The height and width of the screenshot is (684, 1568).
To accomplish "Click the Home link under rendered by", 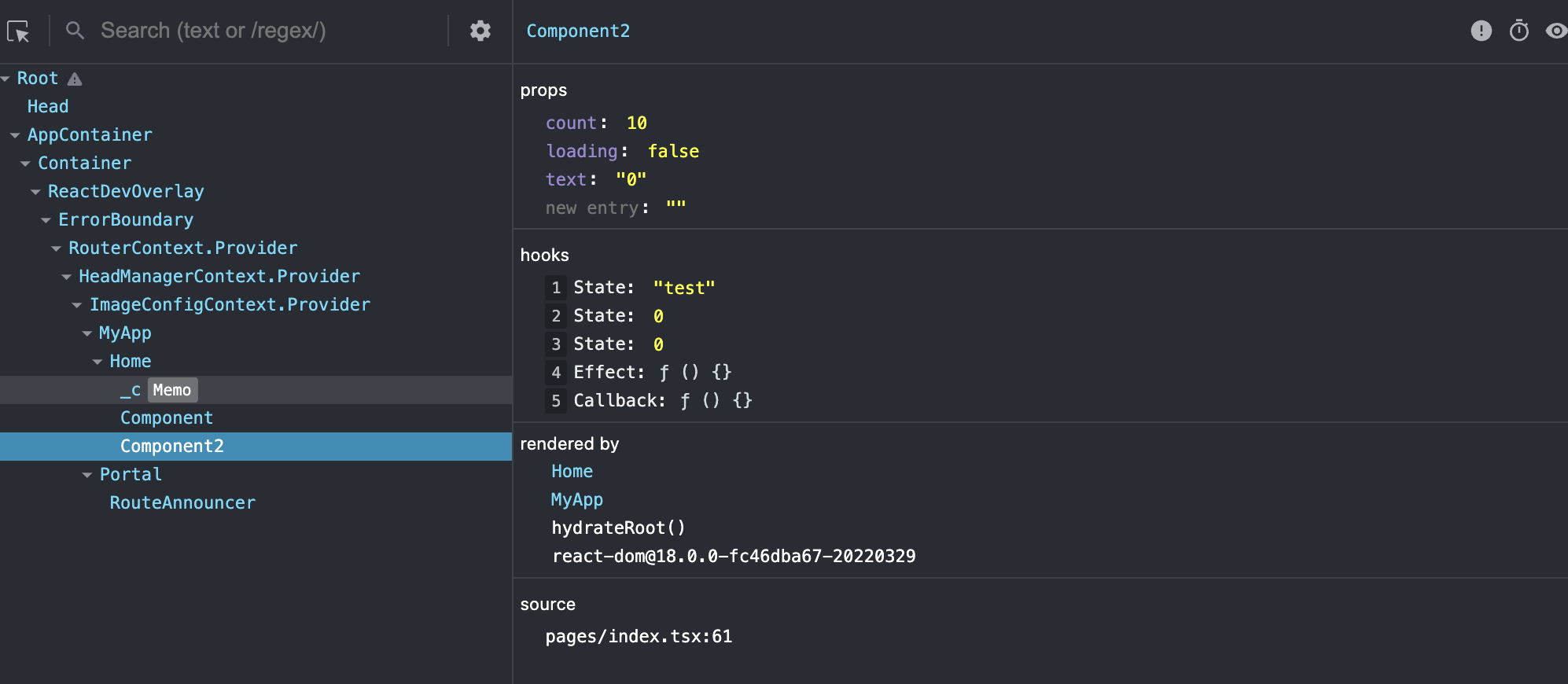I will tap(572, 471).
